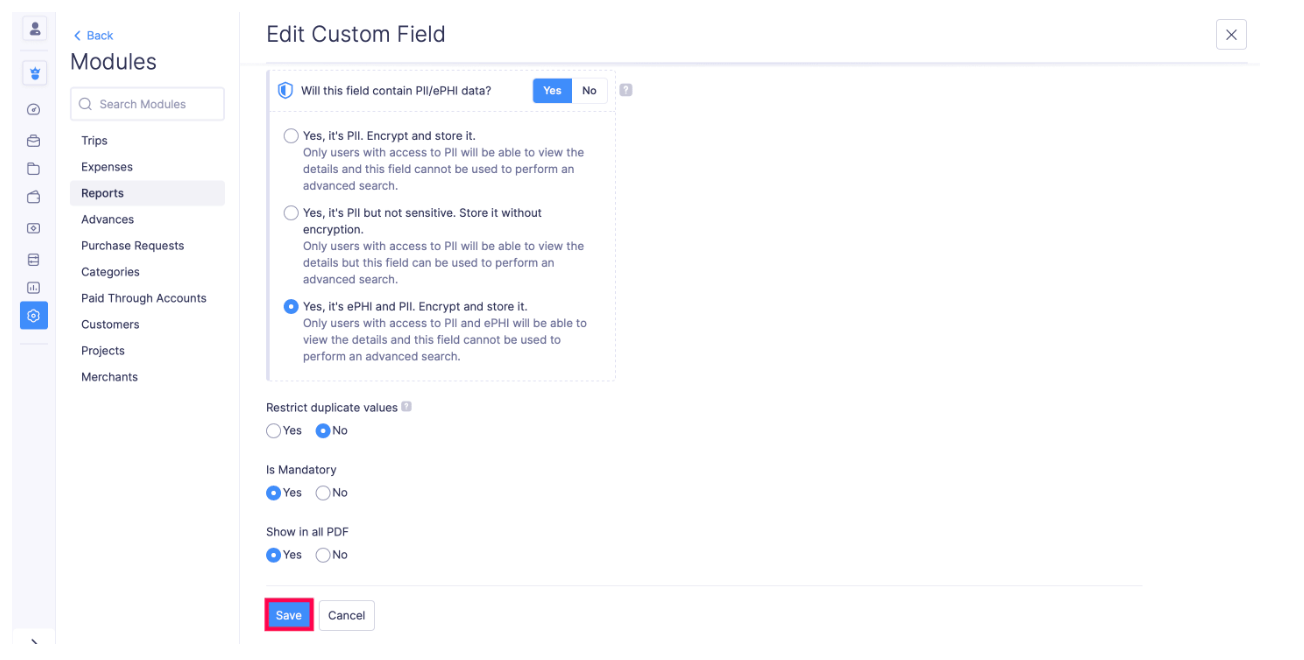This screenshot has width=1304, height=660.
Task: Open the briefcase trips icon in sidebar
Action: [x=34, y=141]
